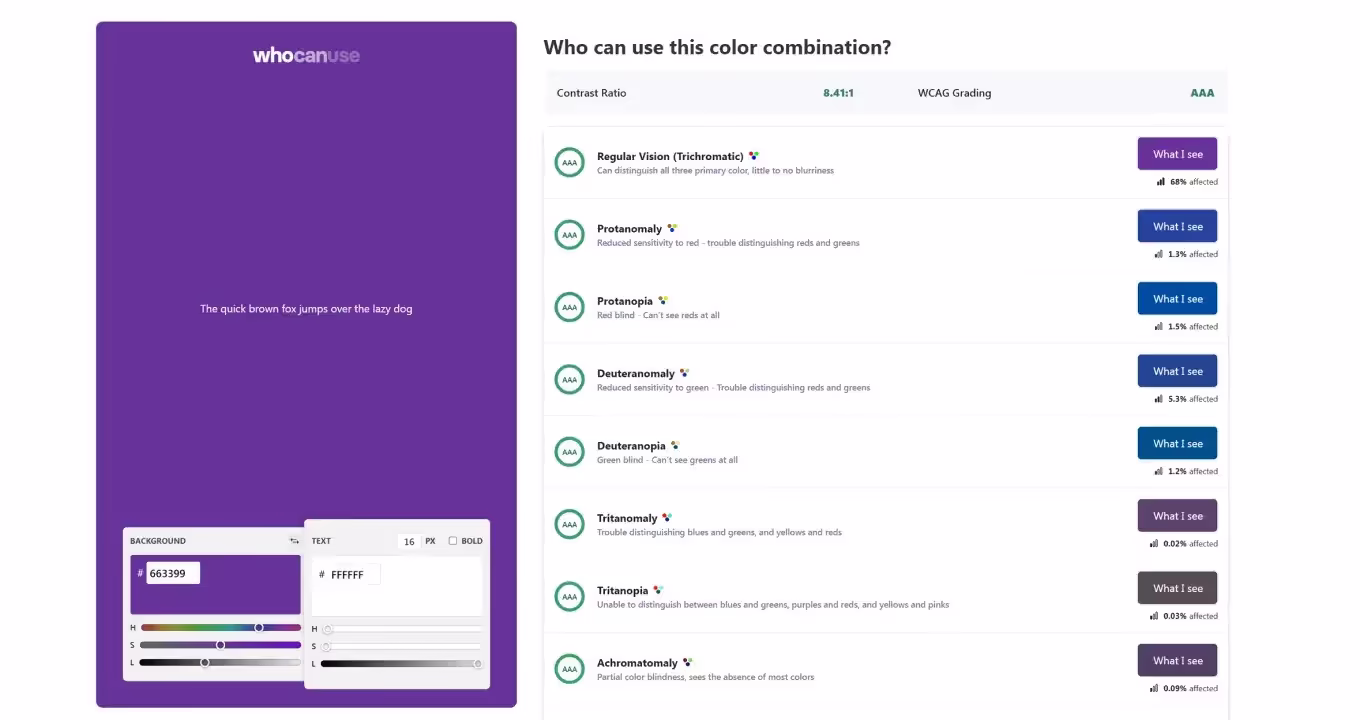Enable the BOLD text checkbox

pyautogui.click(x=453, y=541)
